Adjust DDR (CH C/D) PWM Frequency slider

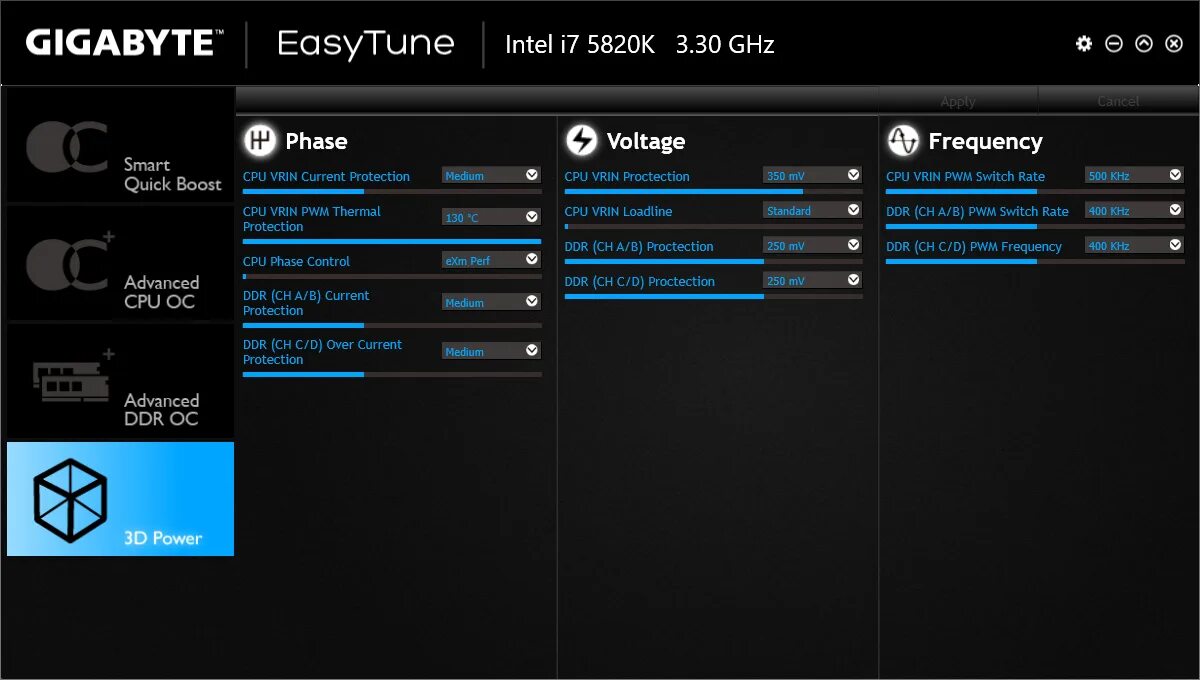[1035, 261]
